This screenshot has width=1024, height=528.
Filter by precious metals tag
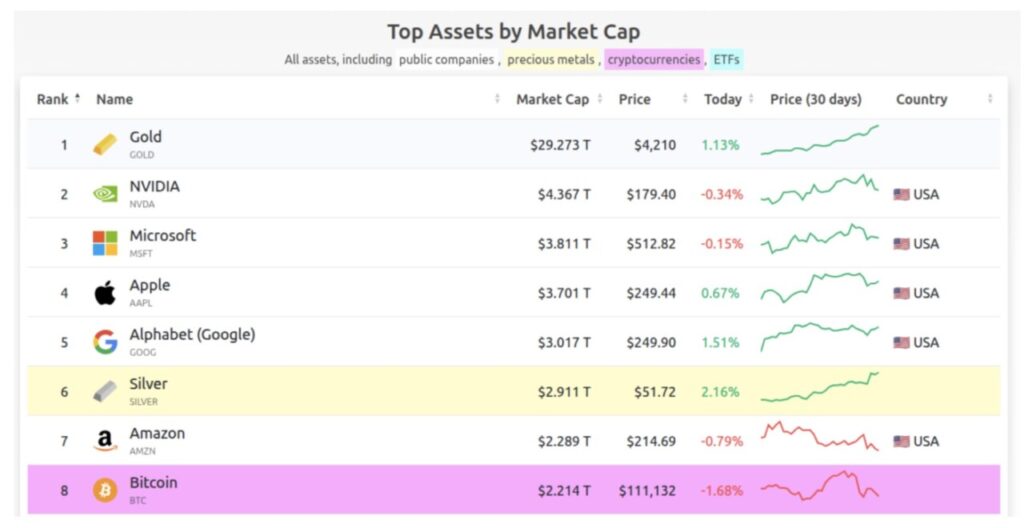tap(552, 60)
